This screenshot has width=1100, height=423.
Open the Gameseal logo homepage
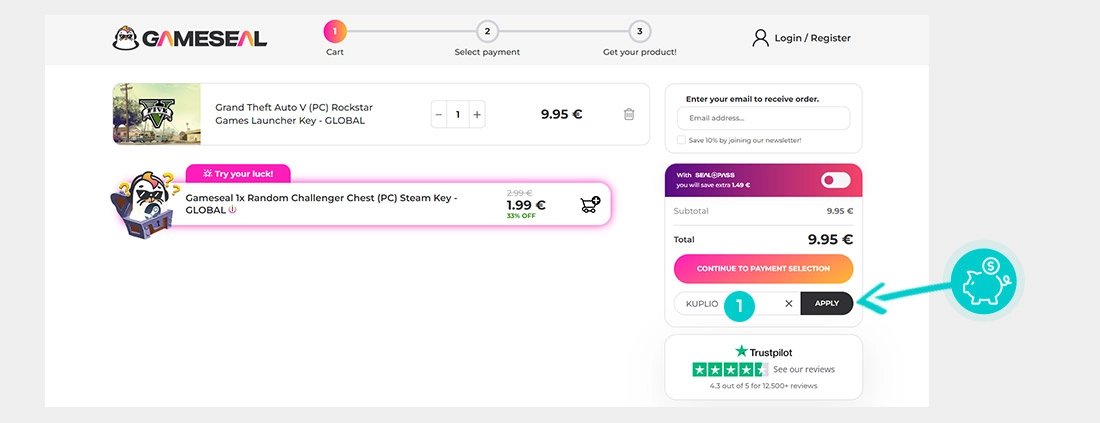189,38
